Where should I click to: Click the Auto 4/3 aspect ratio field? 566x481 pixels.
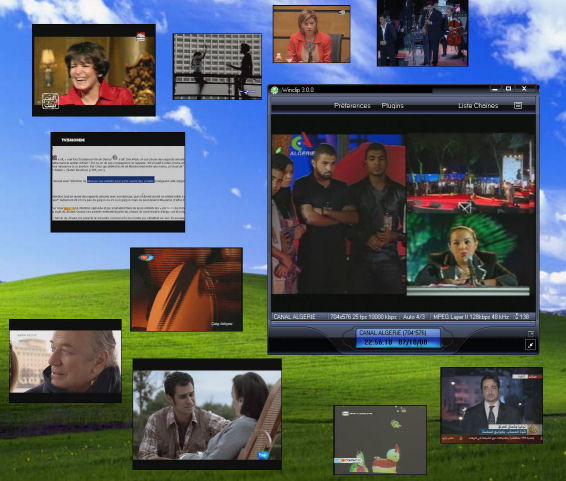(x=414, y=316)
